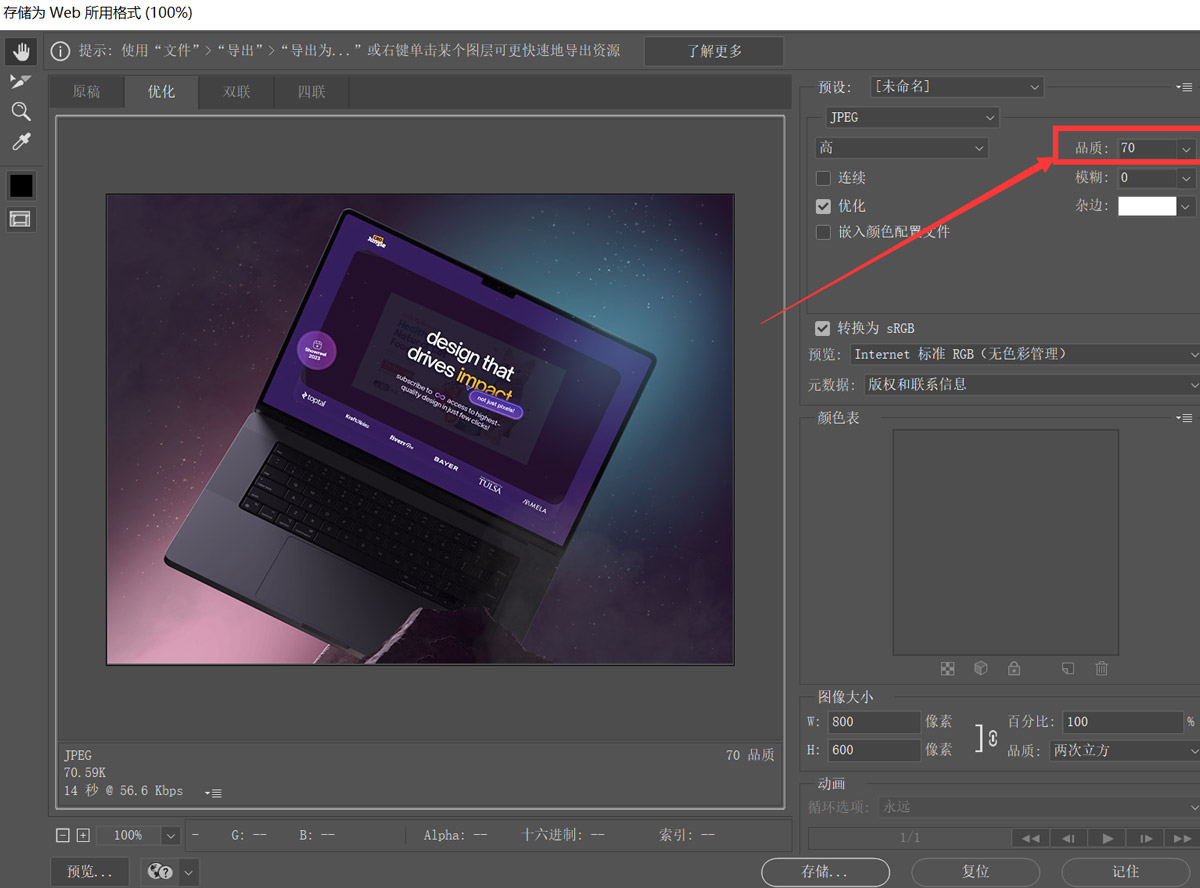Click the info icon beside the tip text

click(60, 51)
